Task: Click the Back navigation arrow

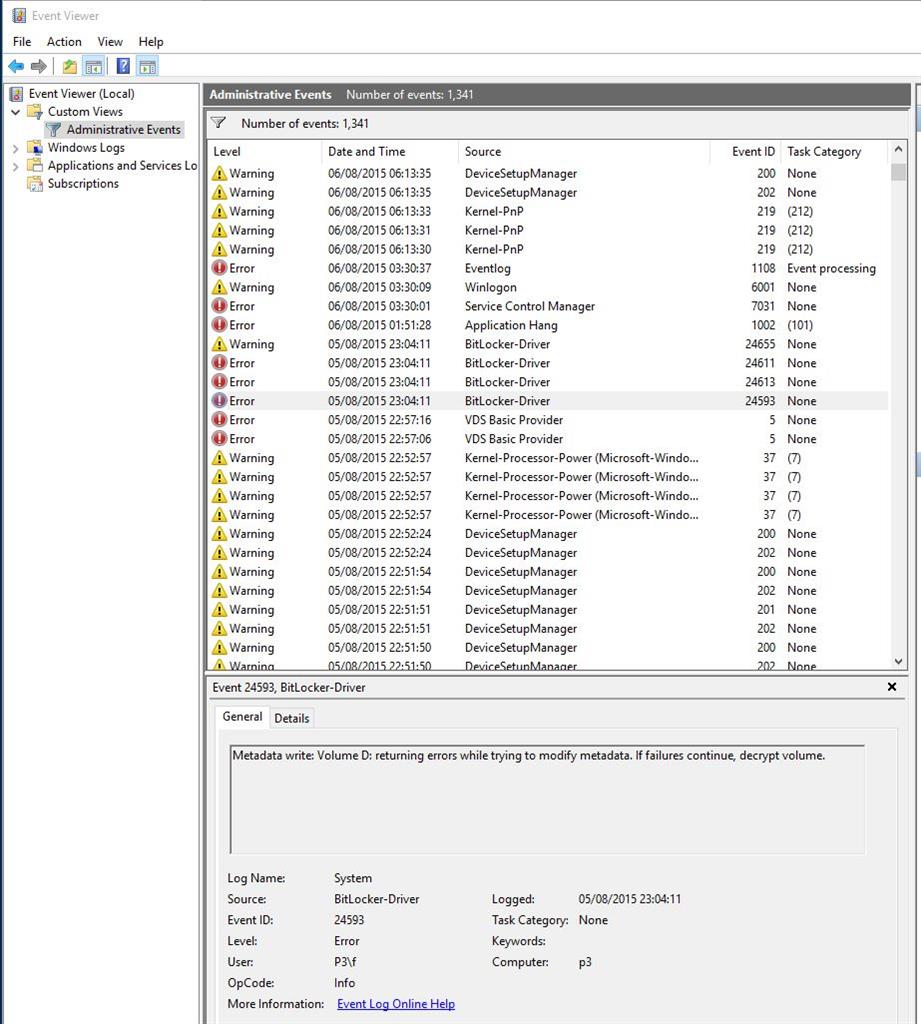Action: coord(17,66)
